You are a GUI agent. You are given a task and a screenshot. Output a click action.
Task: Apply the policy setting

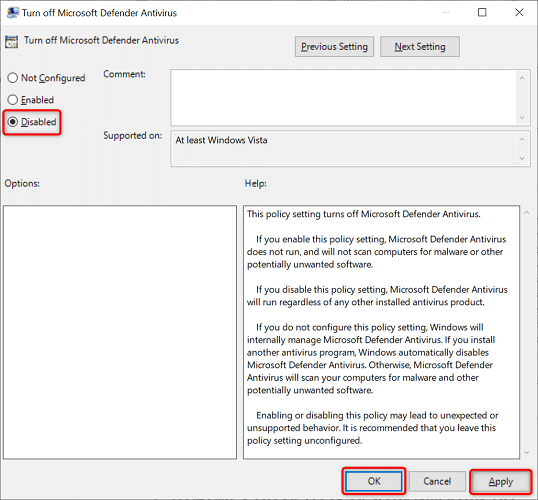click(501, 481)
